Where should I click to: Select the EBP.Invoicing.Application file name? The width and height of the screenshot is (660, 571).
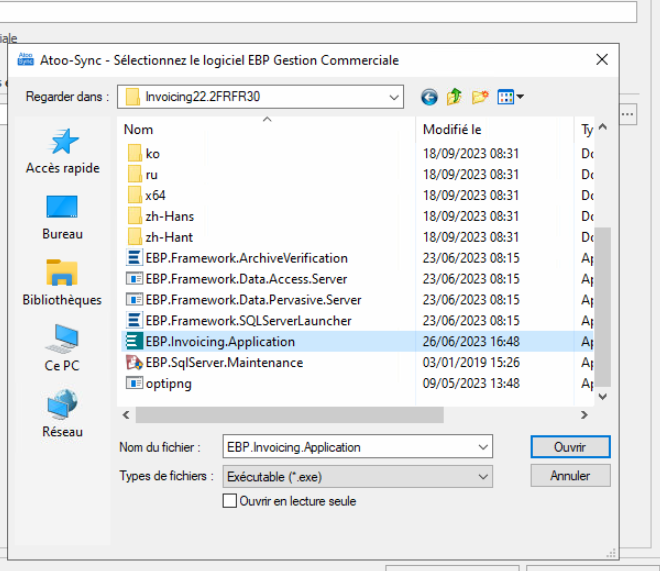(220, 341)
